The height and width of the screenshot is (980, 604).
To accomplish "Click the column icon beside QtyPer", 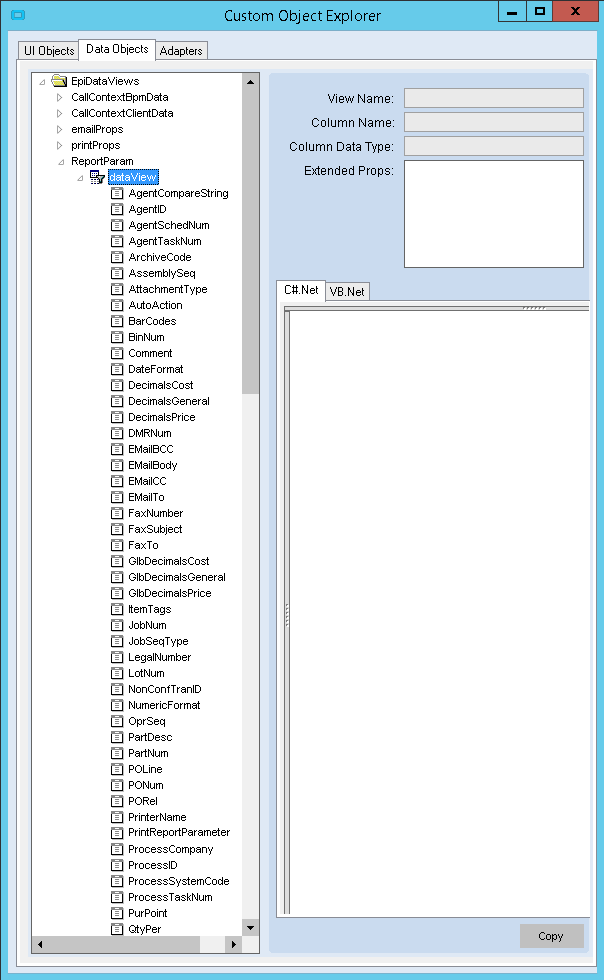I will (x=117, y=929).
